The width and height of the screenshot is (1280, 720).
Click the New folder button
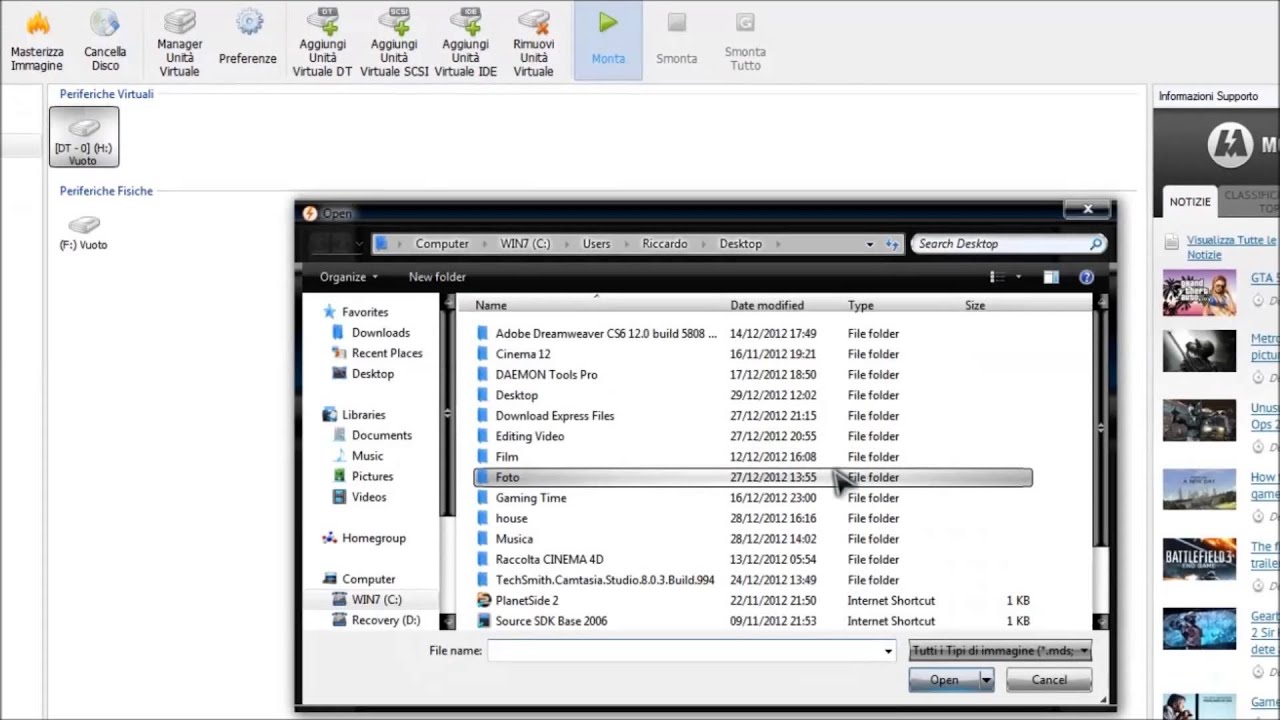coord(437,277)
